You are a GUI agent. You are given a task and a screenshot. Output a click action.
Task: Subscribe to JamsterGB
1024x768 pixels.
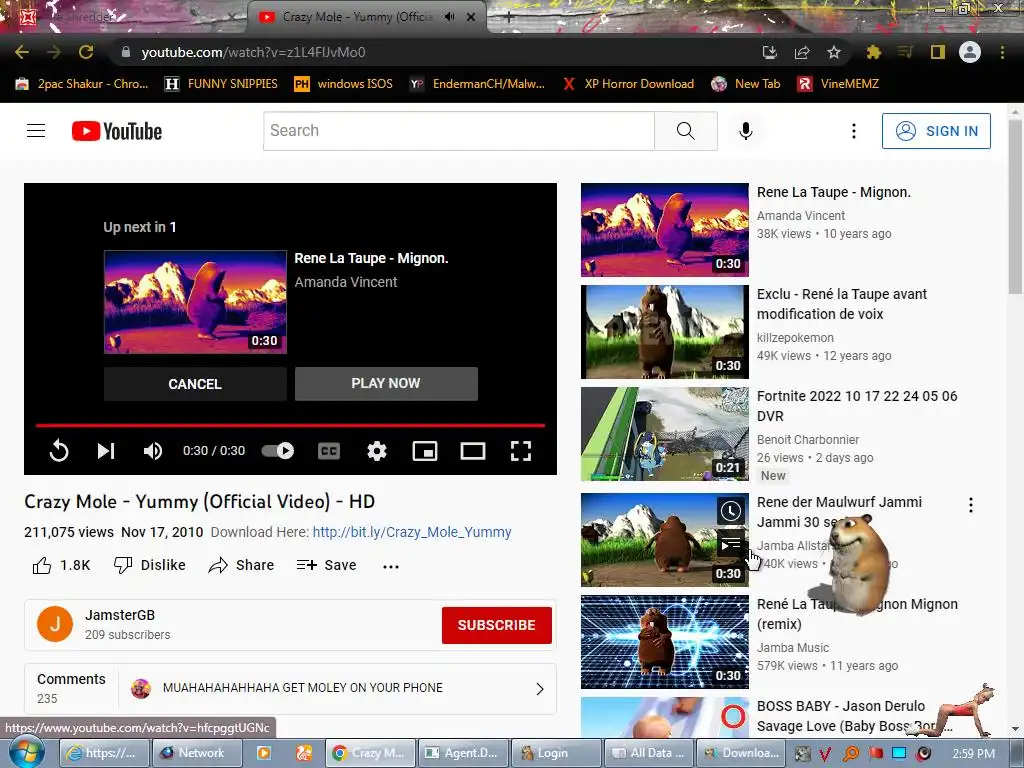tap(496, 625)
